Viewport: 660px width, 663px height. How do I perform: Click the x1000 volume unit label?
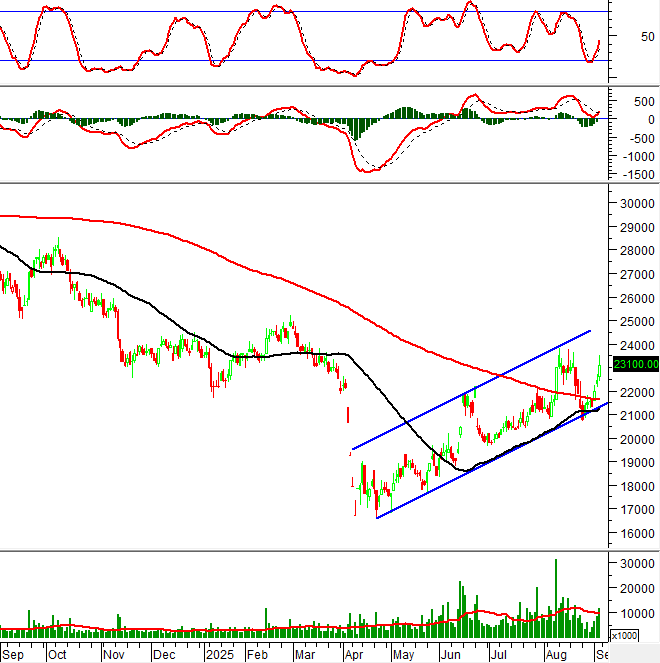[624, 635]
